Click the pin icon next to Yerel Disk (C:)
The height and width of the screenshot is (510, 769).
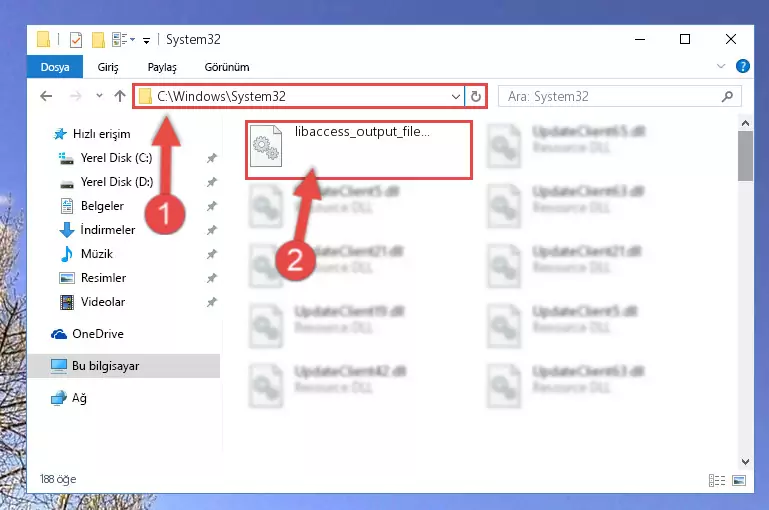[x=211, y=158]
